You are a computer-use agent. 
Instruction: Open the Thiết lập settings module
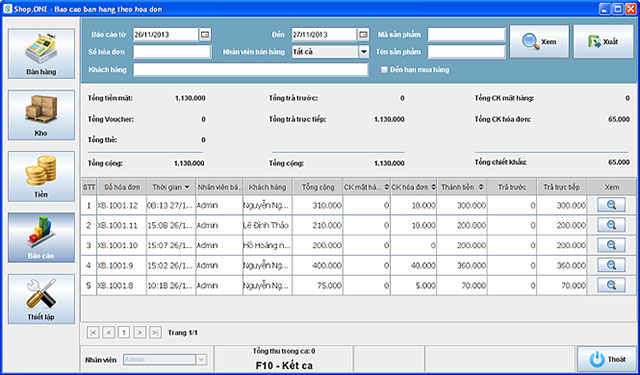(x=41, y=299)
